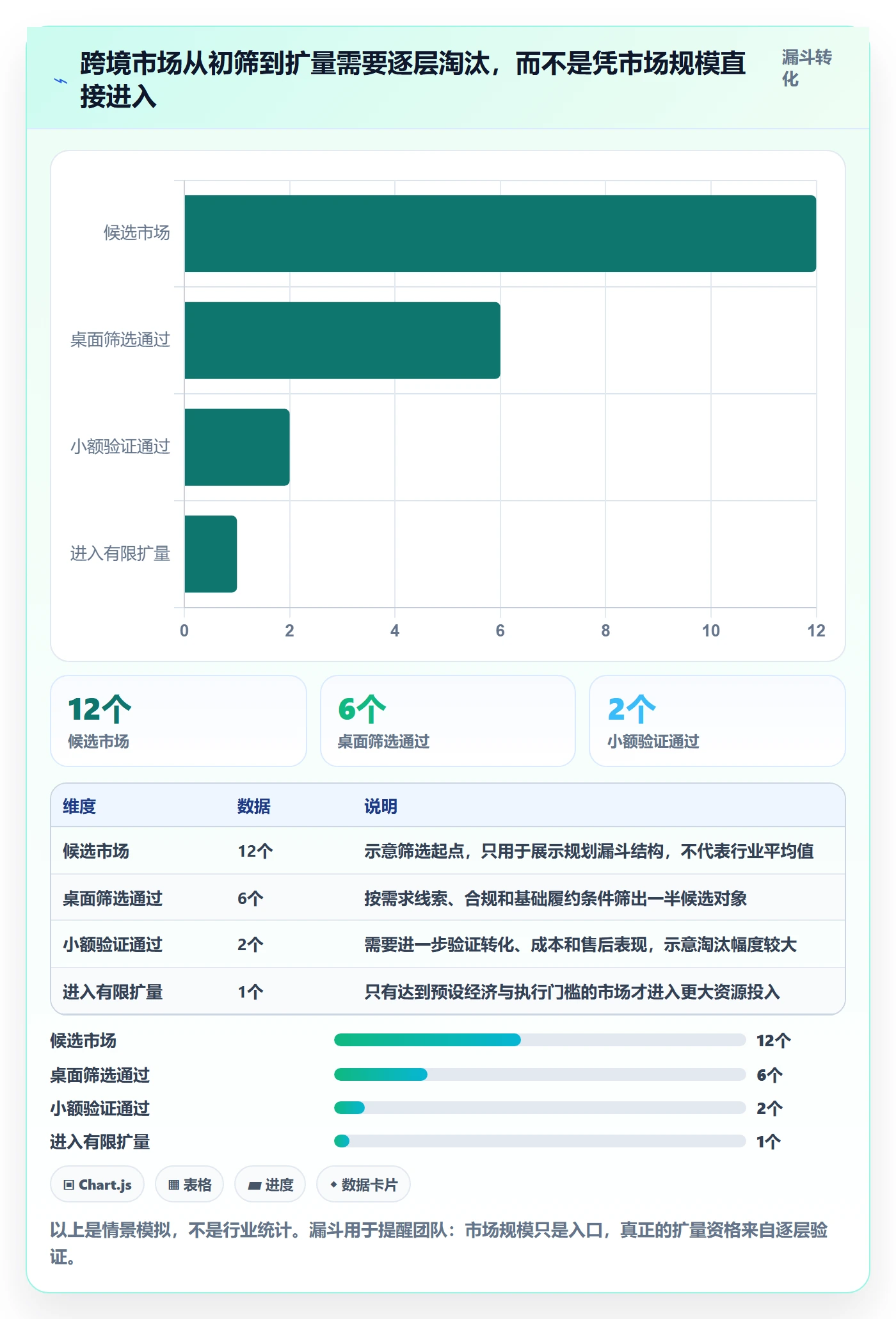Select the 12个 cell in the table
896x1319 pixels.
click(x=255, y=851)
